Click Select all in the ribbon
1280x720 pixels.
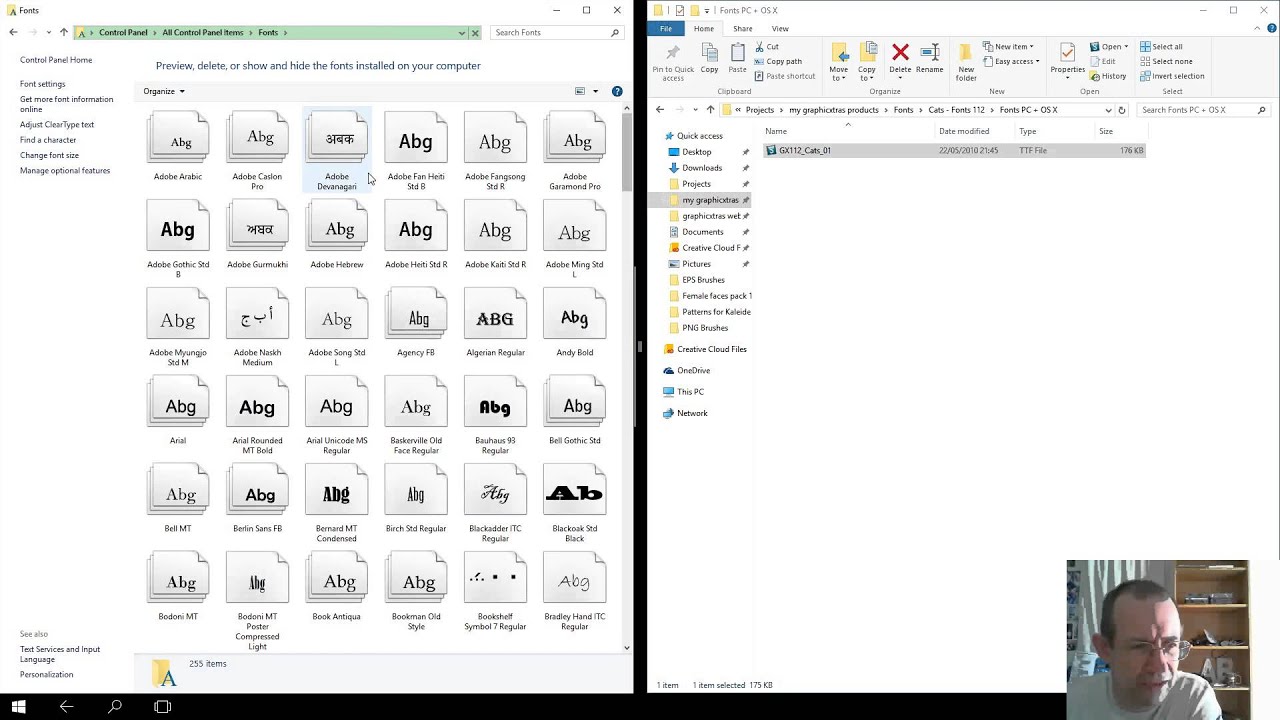pos(1161,47)
